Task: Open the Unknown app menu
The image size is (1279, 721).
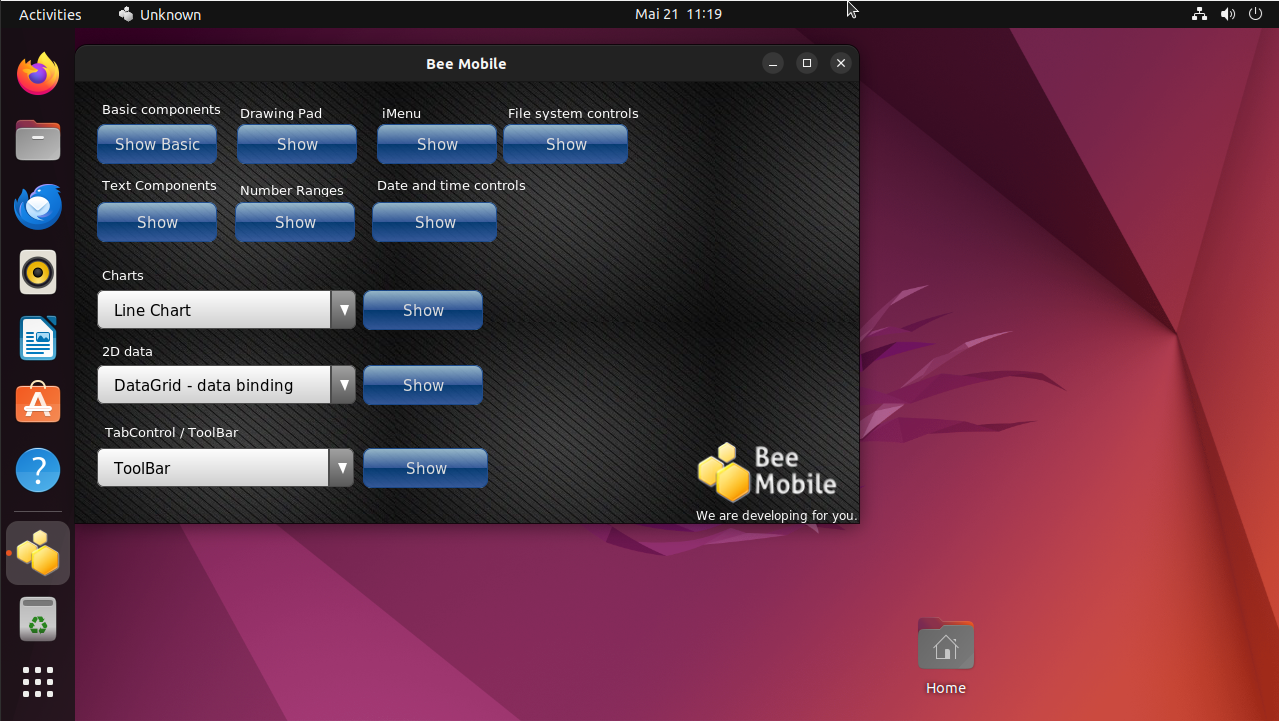Action: click(160, 14)
